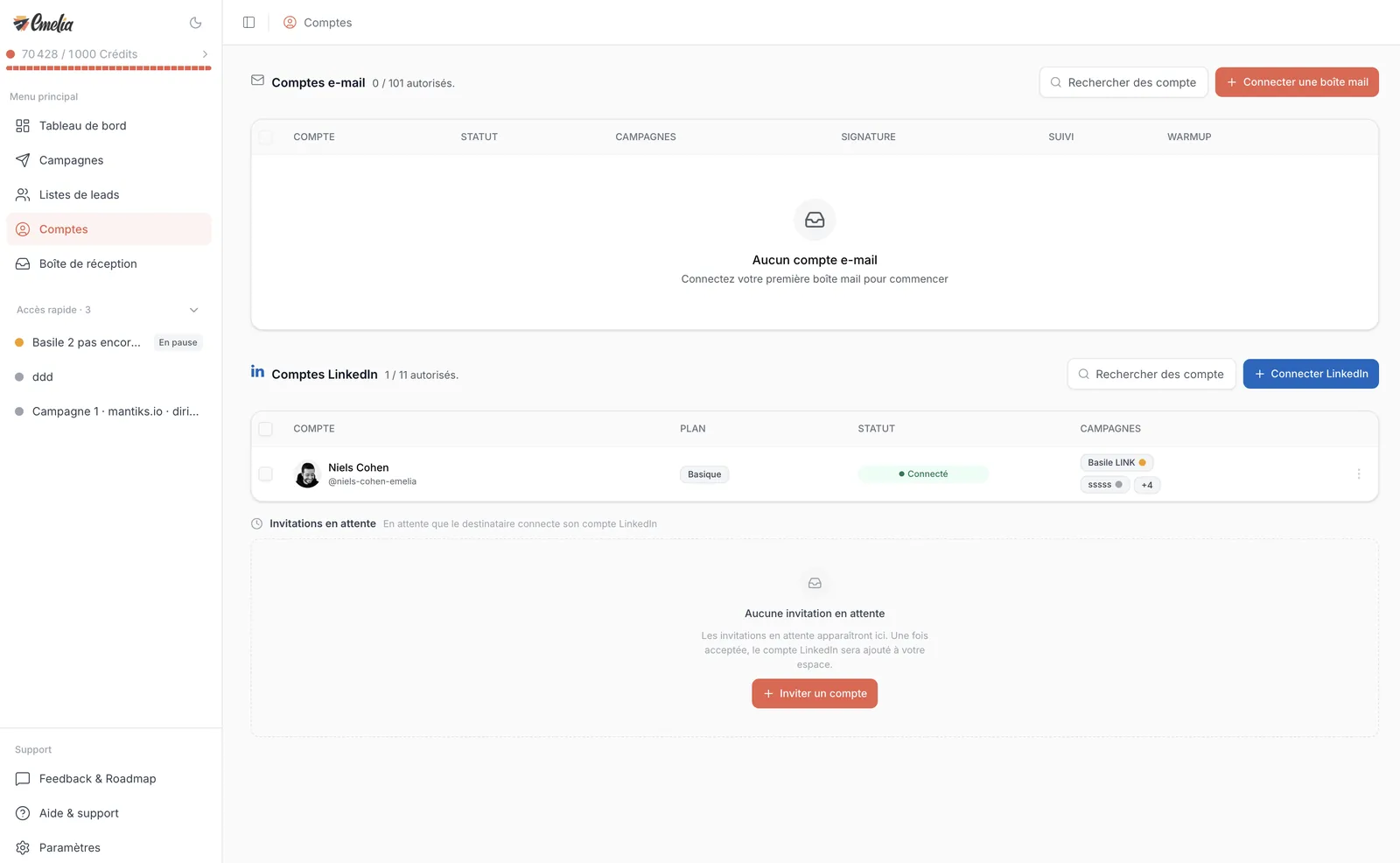Click the empty inbox icon above Aucun compte e-mail
Screen dimensions: 1400x863
815,220
